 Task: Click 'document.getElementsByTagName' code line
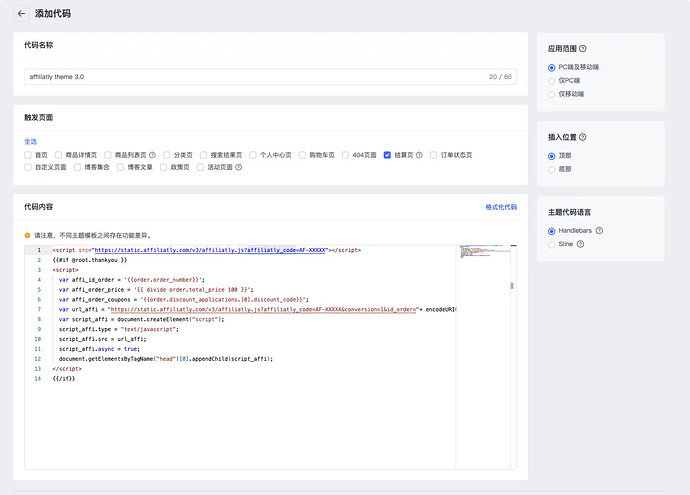166,359
